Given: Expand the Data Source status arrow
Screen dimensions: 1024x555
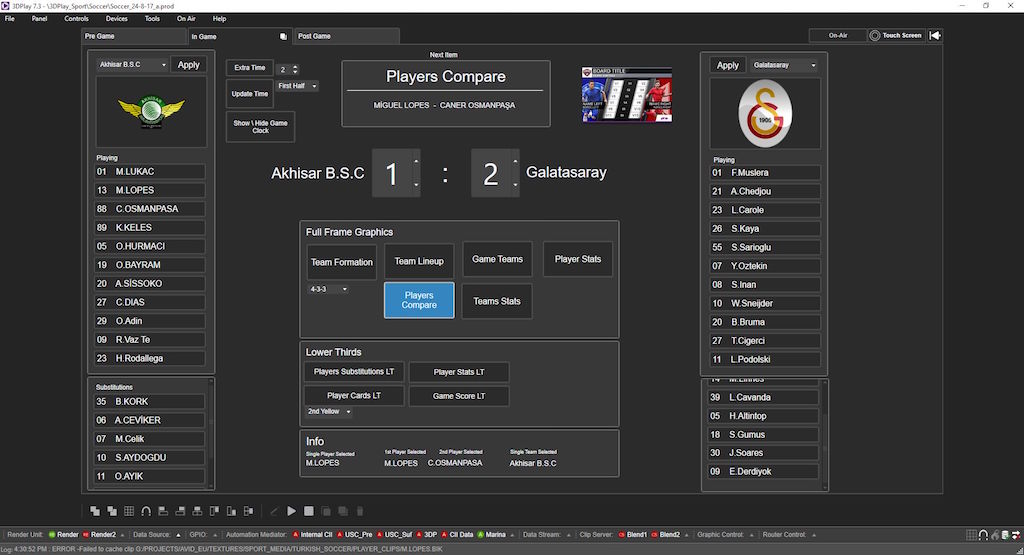Looking at the screenshot, I should (178, 535).
